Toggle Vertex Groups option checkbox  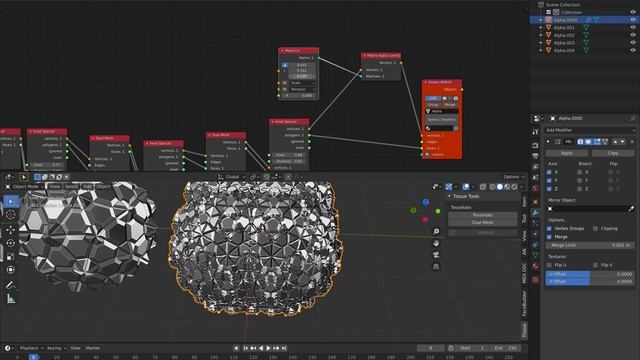[x=549, y=229]
